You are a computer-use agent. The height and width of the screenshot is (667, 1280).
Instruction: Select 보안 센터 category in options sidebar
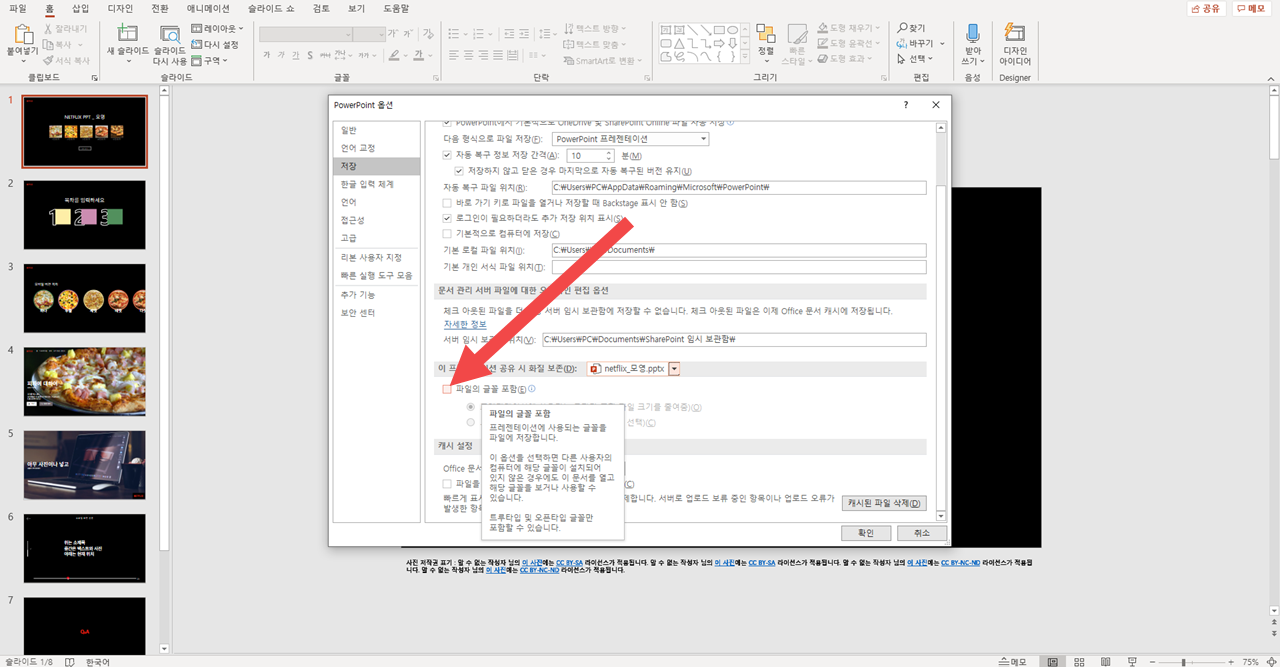(x=377, y=313)
